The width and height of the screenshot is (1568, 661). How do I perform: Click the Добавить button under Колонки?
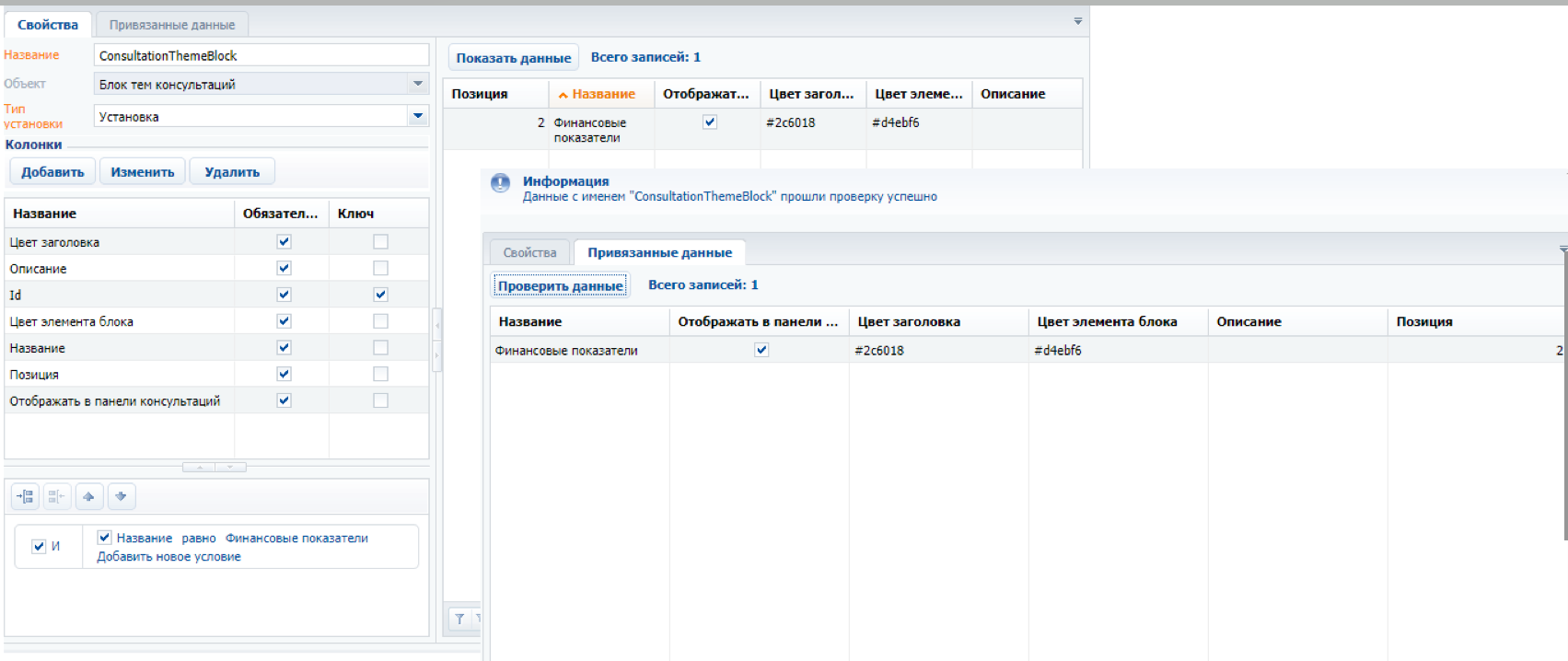(x=52, y=172)
